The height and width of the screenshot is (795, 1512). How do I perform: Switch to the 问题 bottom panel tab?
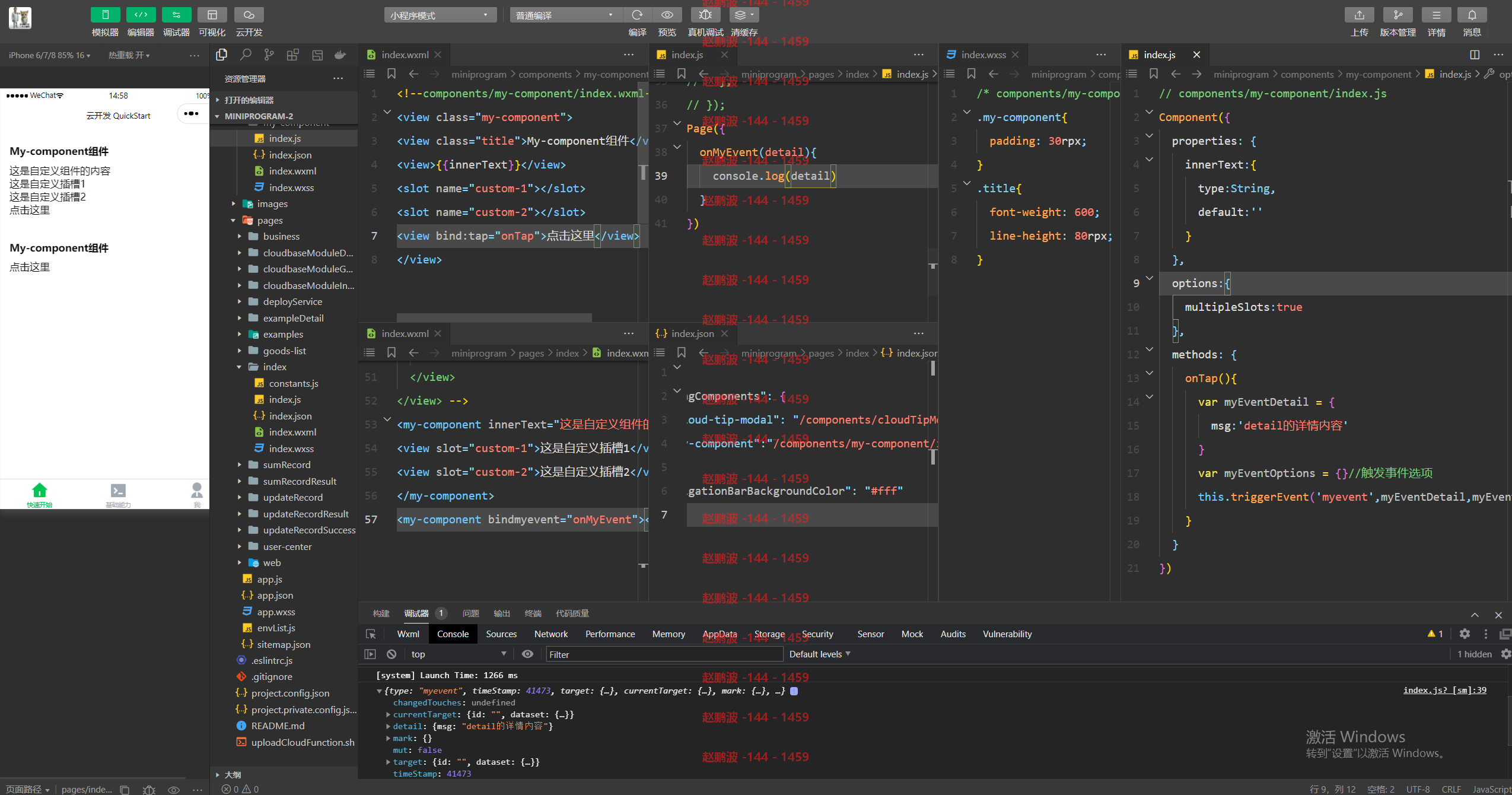(x=471, y=613)
